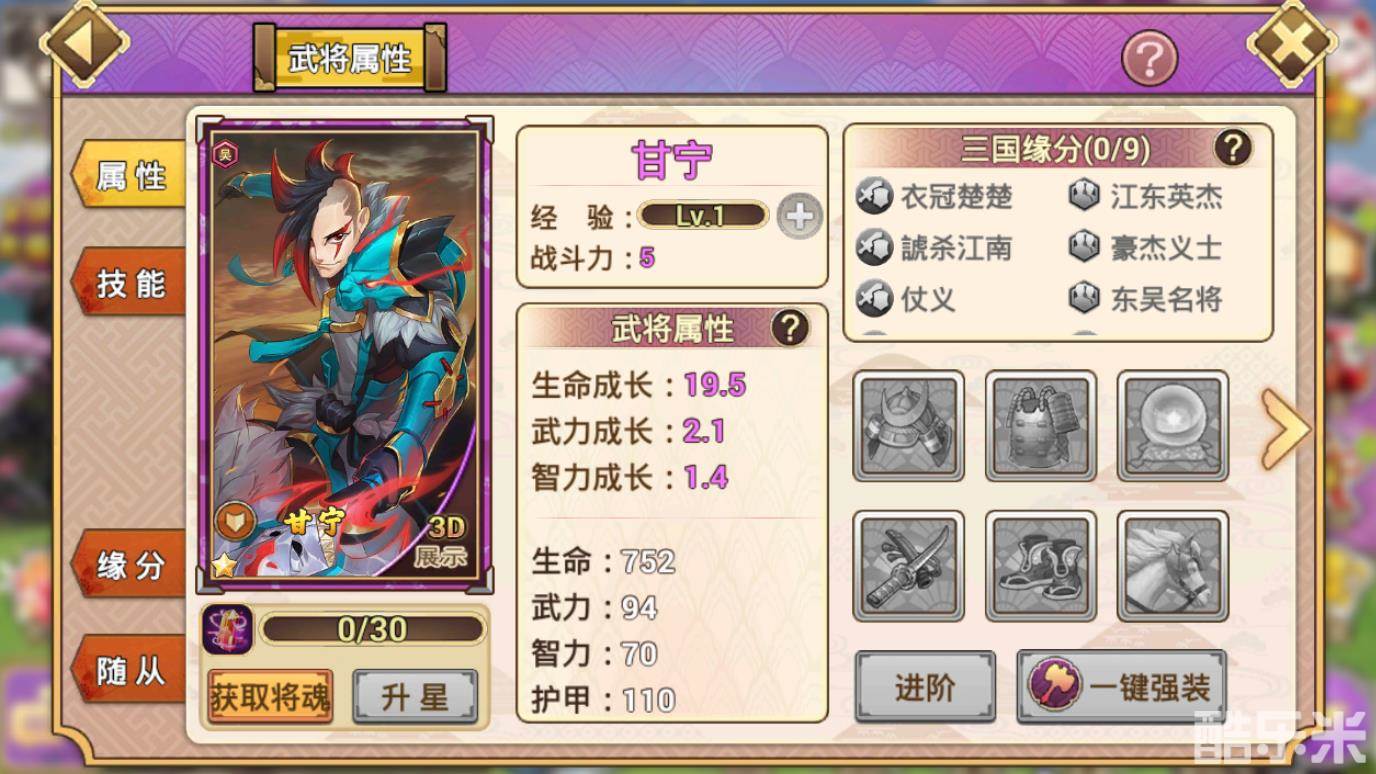The width and height of the screenshot is (1376, 774).
Task: Select the boots equipment slot
Action: coord(1041,566)
